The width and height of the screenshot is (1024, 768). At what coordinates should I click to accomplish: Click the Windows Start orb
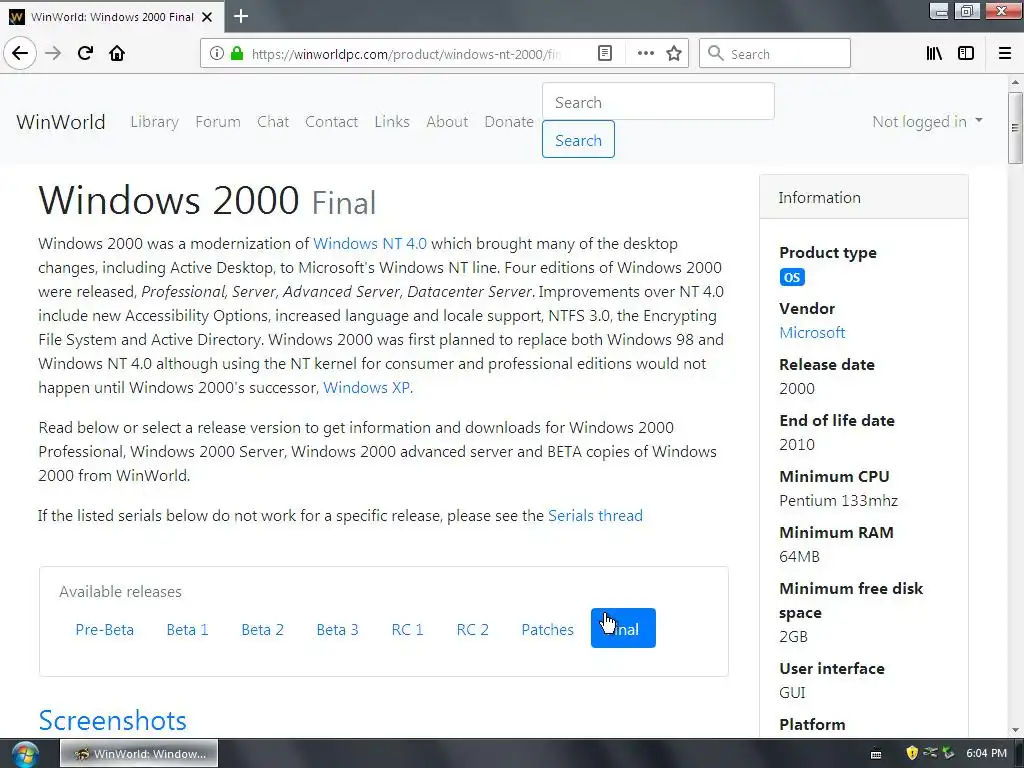25,754
